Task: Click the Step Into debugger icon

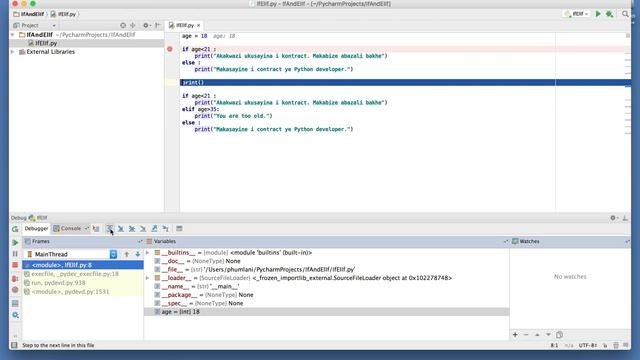Action: coord(121,229)
